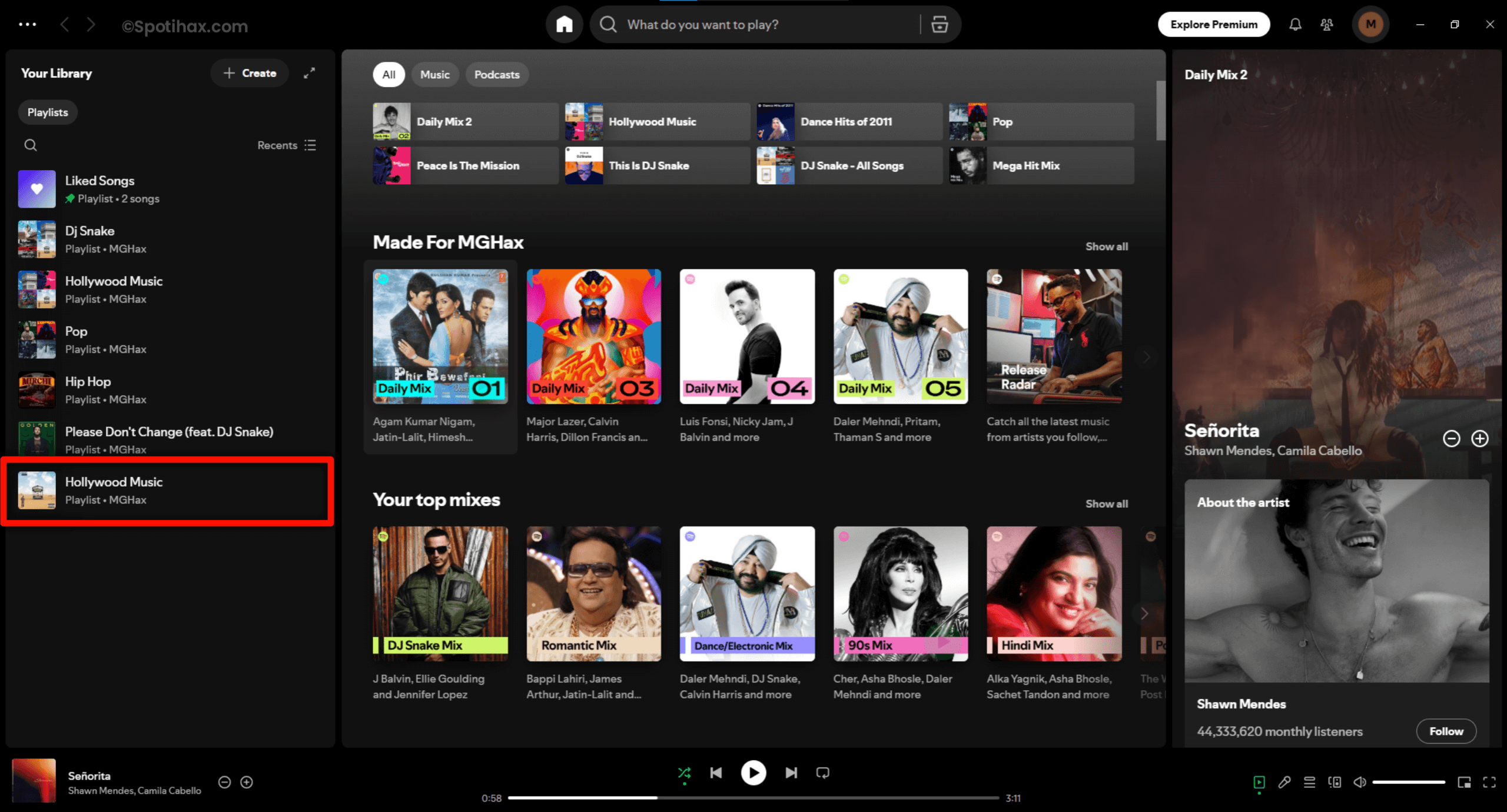Screen dimensions: 1507x812
Task: Open Liked Songs in library
Action: (x=170, y=189)
